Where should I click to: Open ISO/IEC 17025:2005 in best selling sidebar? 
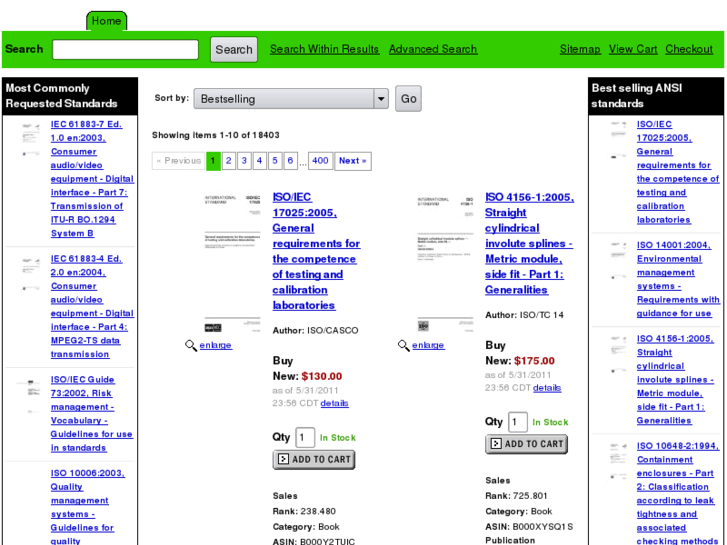pos(677,172)
